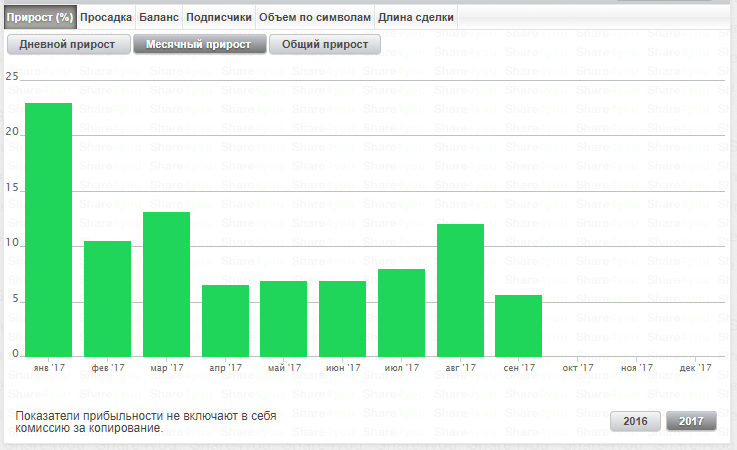Viewport: 737px width, 450px height.
Task: Click the Дневной прирост button
Action: [67, 45]
